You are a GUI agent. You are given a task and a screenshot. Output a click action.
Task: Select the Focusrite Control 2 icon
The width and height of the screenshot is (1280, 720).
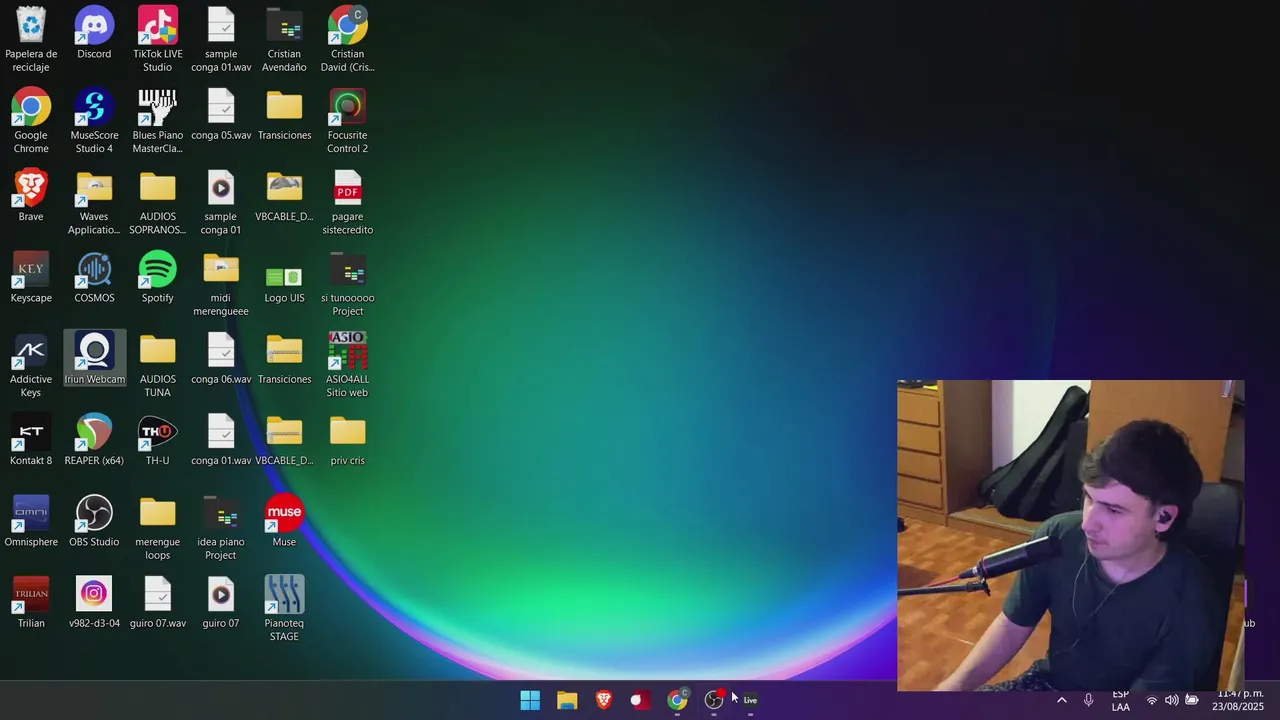coord(347,121)
